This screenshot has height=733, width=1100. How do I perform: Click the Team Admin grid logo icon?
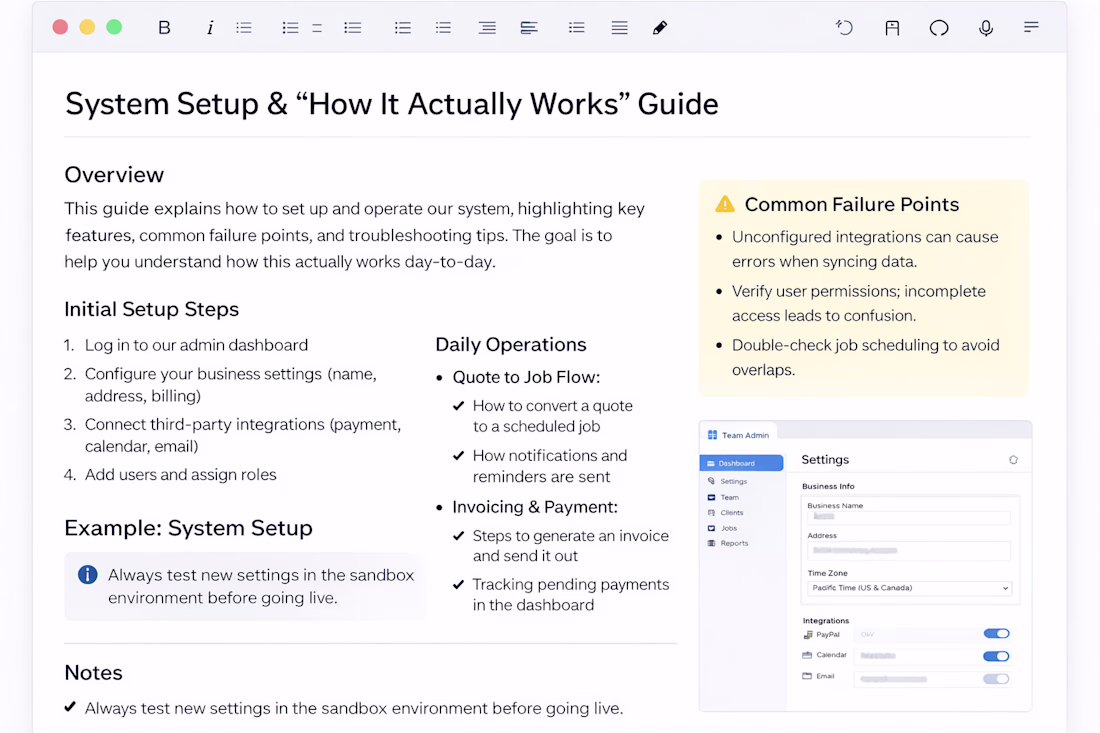click(712, 435)
